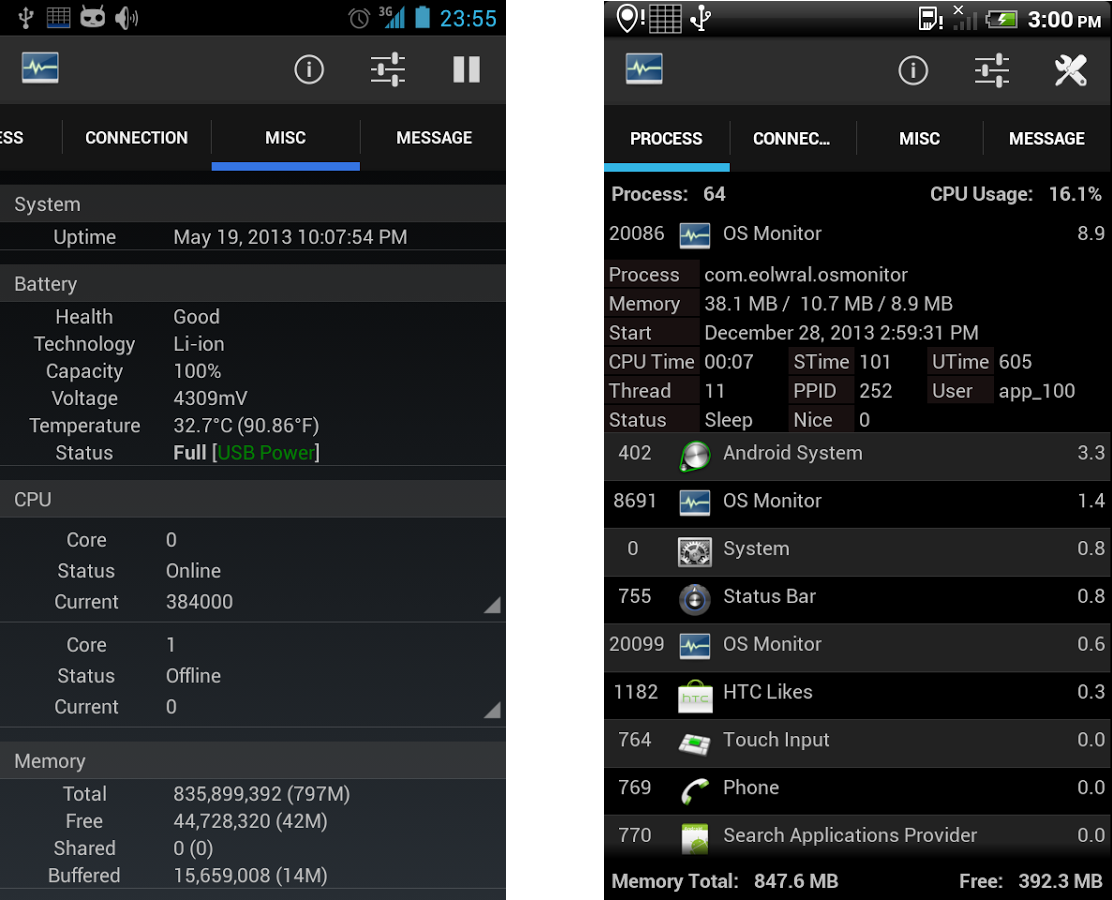Tap the clock showing 3:00 PM
Image resolution: width=1112 pixels, height=900 pixels.
[x=1064, y=20]
